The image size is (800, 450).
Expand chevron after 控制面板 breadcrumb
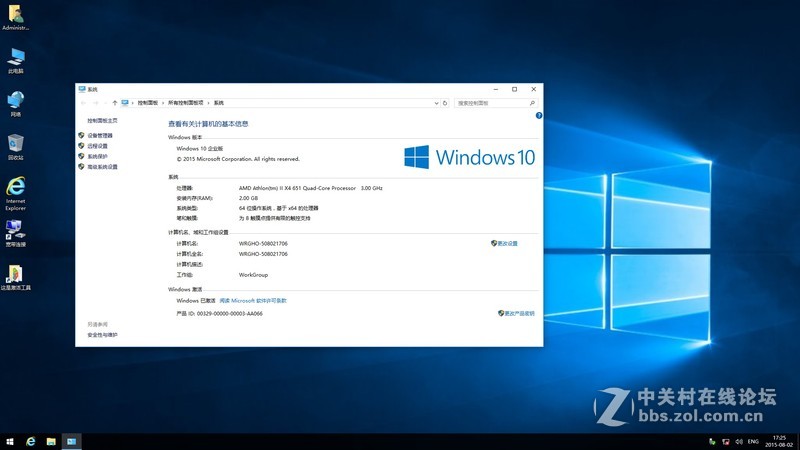click(x=163, y=103)
